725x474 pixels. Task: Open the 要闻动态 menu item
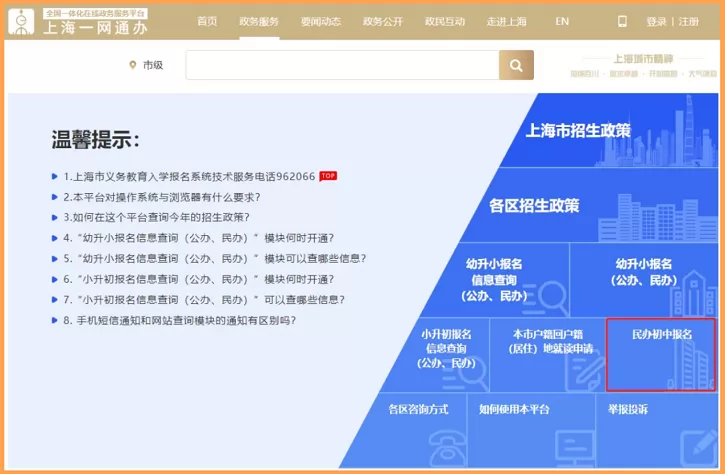(321, 21)
